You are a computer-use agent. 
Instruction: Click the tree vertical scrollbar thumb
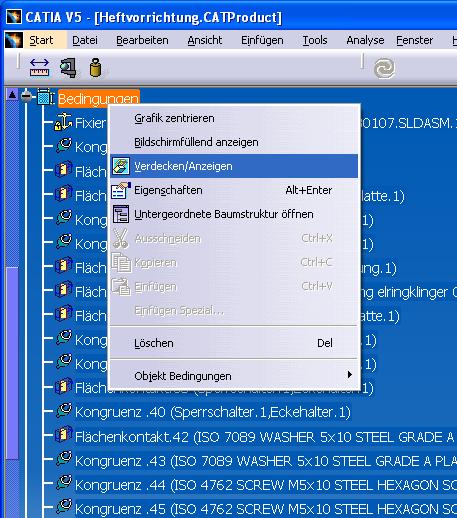click(x=12, y=363)
